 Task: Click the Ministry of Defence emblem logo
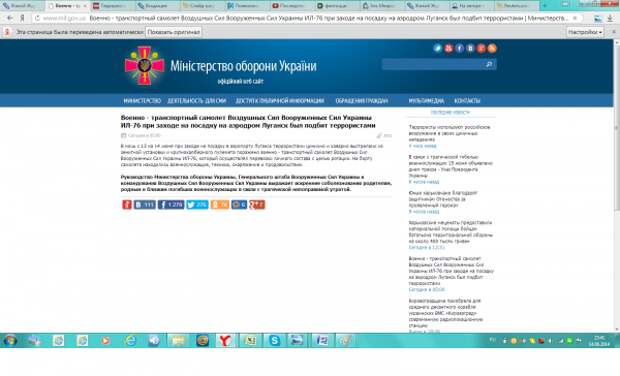coord(144,65)
